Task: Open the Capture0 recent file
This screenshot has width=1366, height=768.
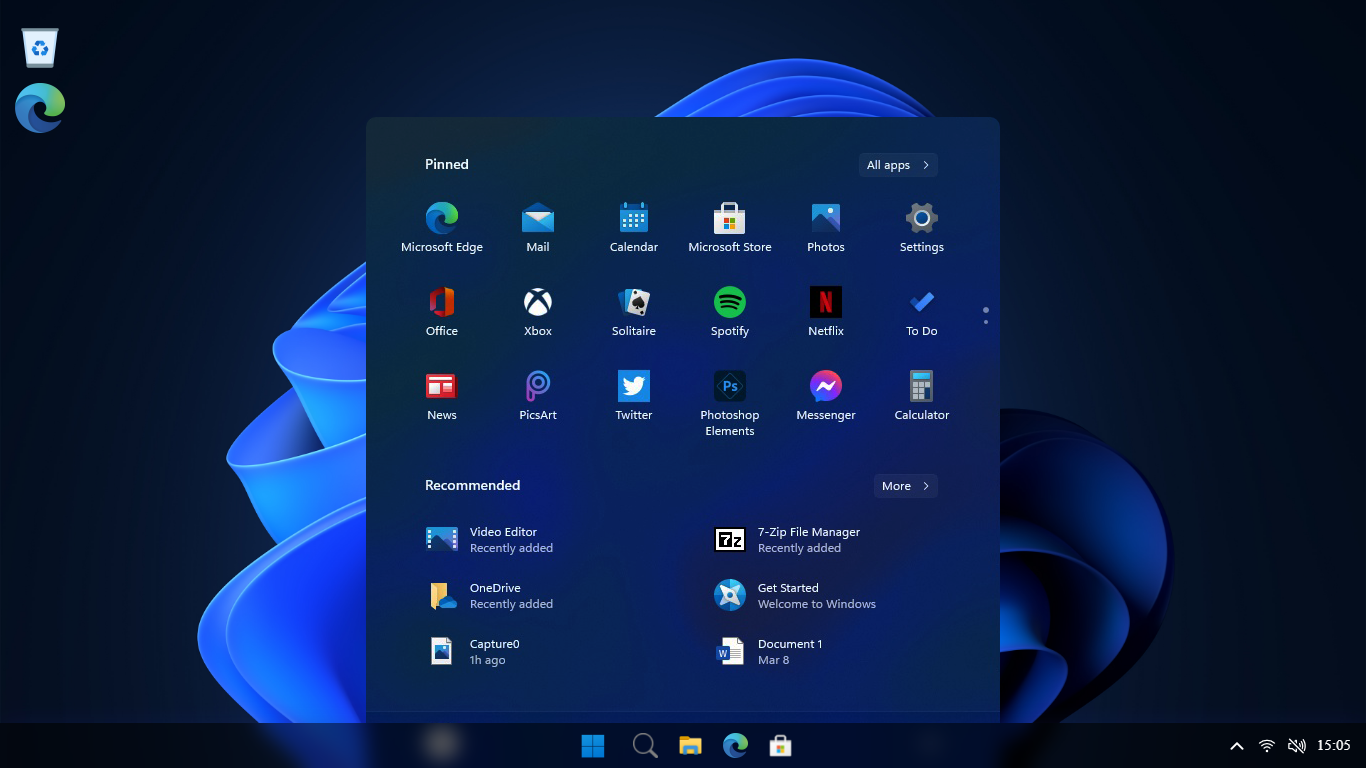Action: [x=473, y=652]
